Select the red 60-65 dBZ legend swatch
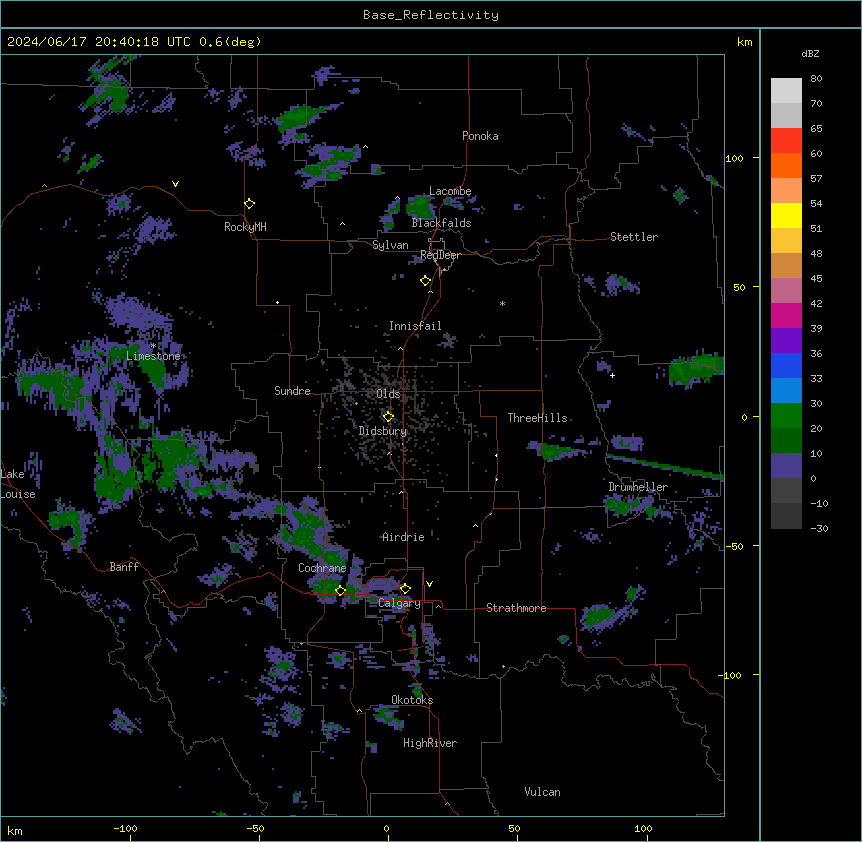 pyautogui.click(x=786, y=140)
